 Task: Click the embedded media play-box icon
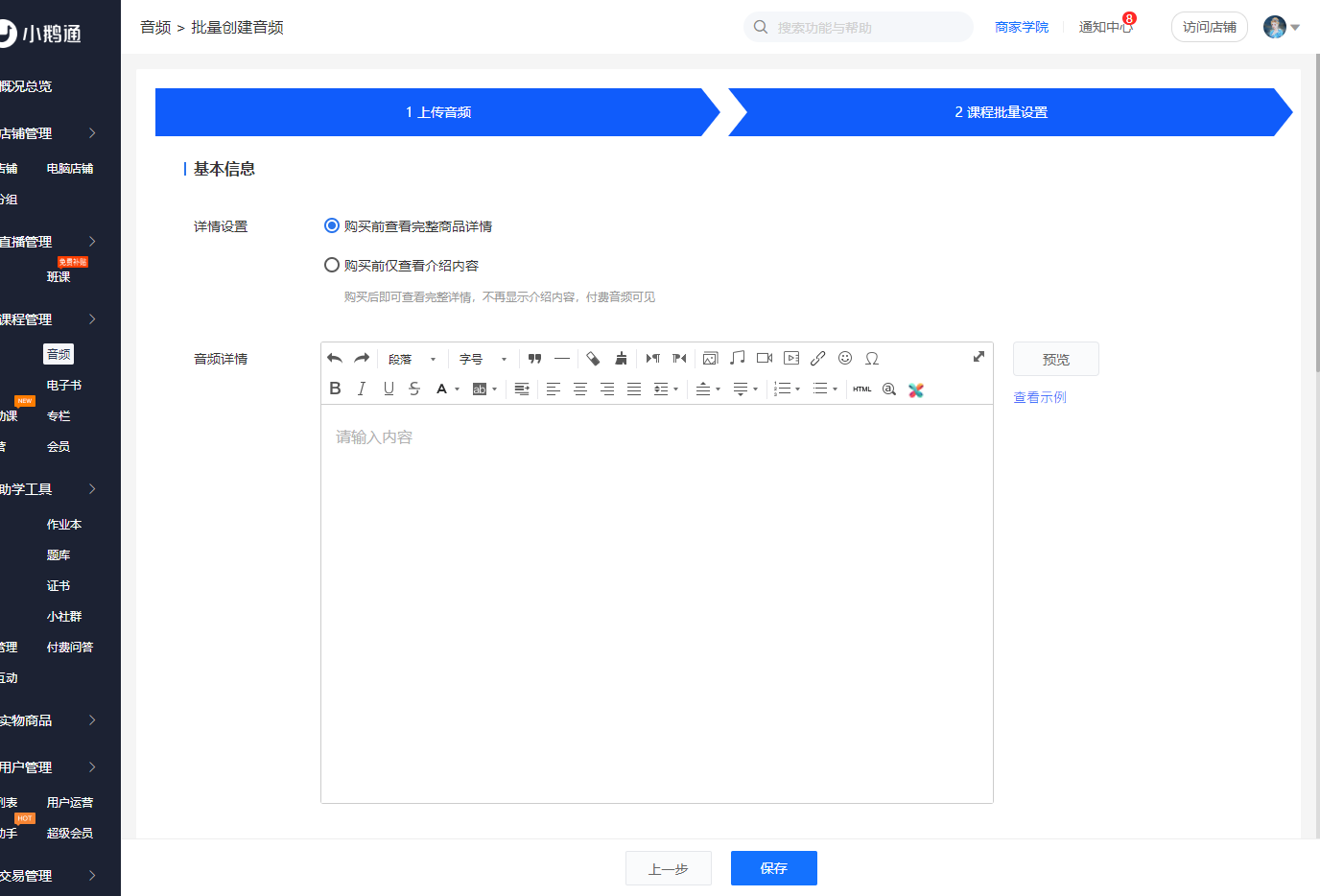coord(791,359)
